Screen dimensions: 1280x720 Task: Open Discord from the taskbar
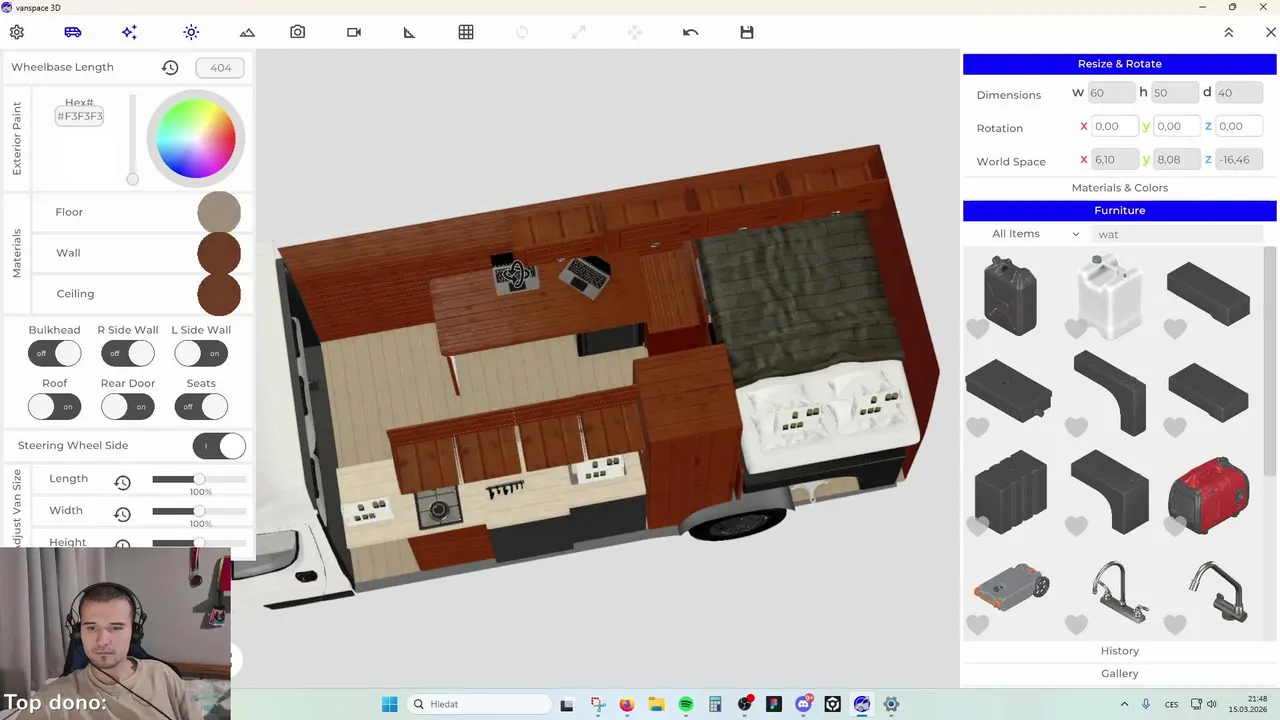(803, 704)
